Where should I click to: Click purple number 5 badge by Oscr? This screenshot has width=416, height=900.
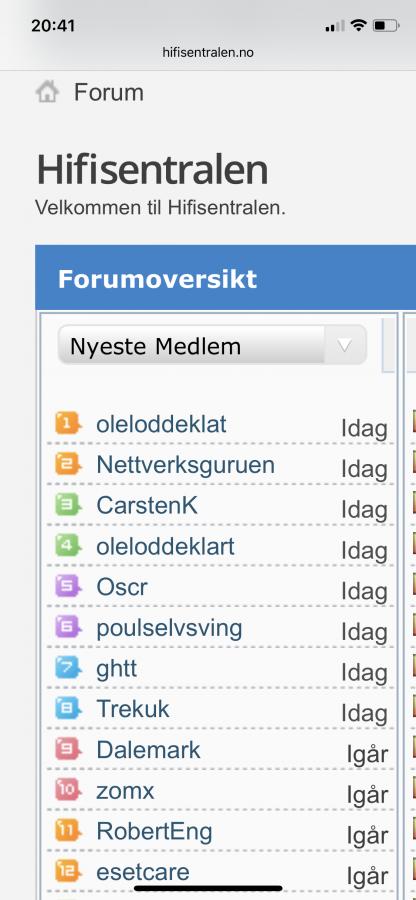(x=68, y=587)
